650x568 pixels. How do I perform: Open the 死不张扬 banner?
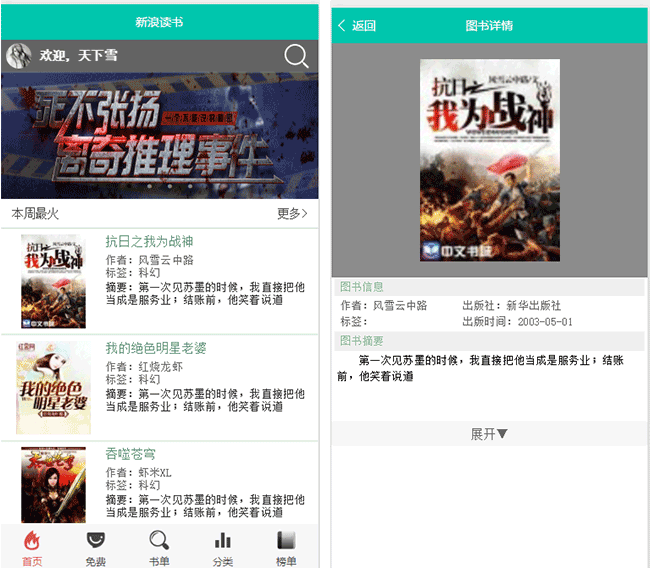[160, 136]
